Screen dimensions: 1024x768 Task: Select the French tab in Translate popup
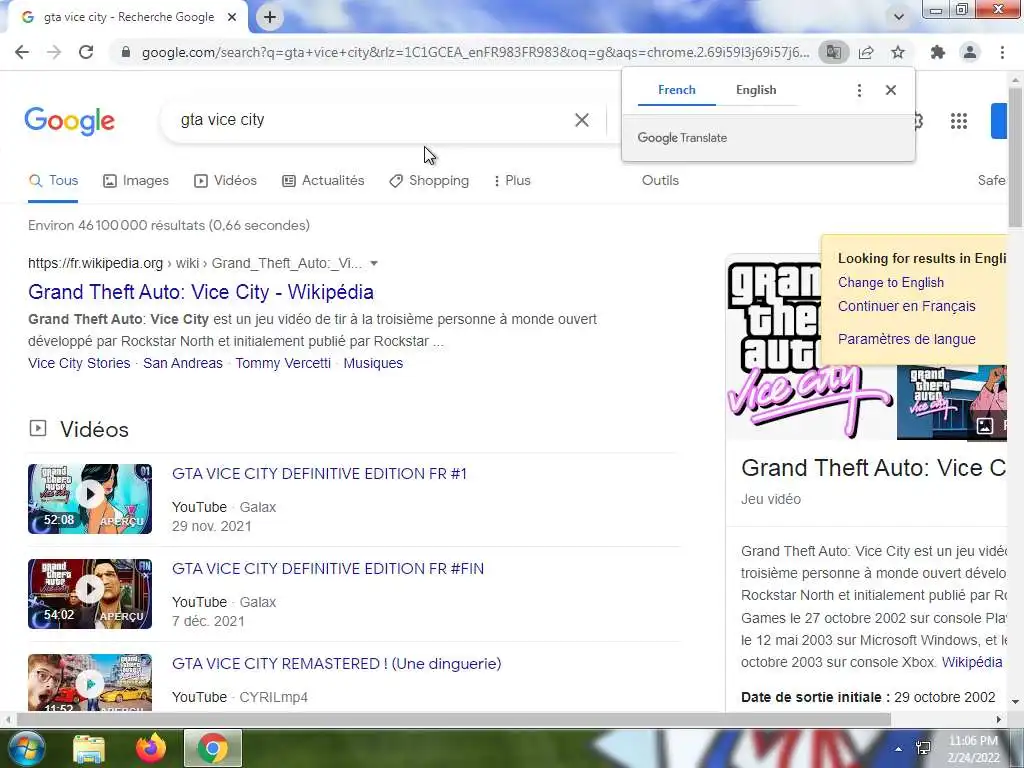(x=677, y=90)
